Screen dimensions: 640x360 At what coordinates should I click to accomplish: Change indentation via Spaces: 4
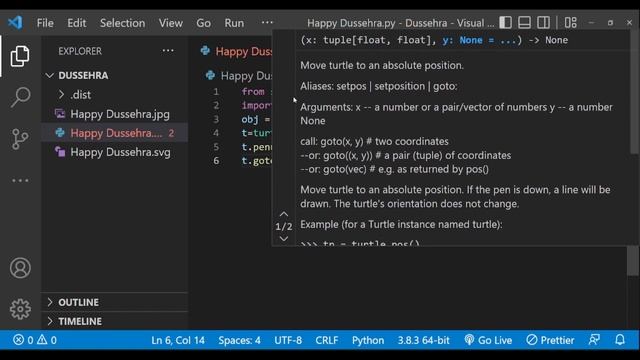pos(239,340)
